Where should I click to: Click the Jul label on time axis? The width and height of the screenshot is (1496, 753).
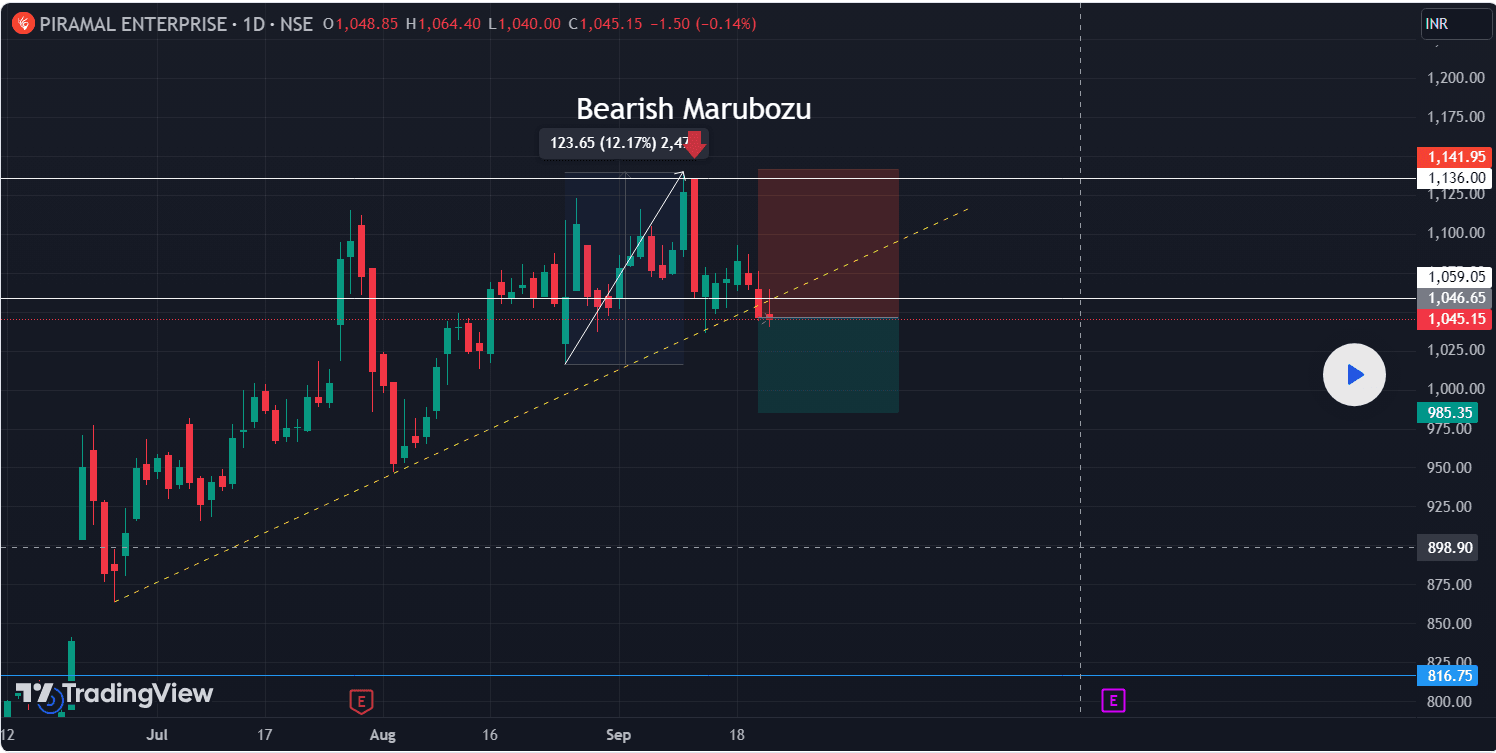(158, 735)
